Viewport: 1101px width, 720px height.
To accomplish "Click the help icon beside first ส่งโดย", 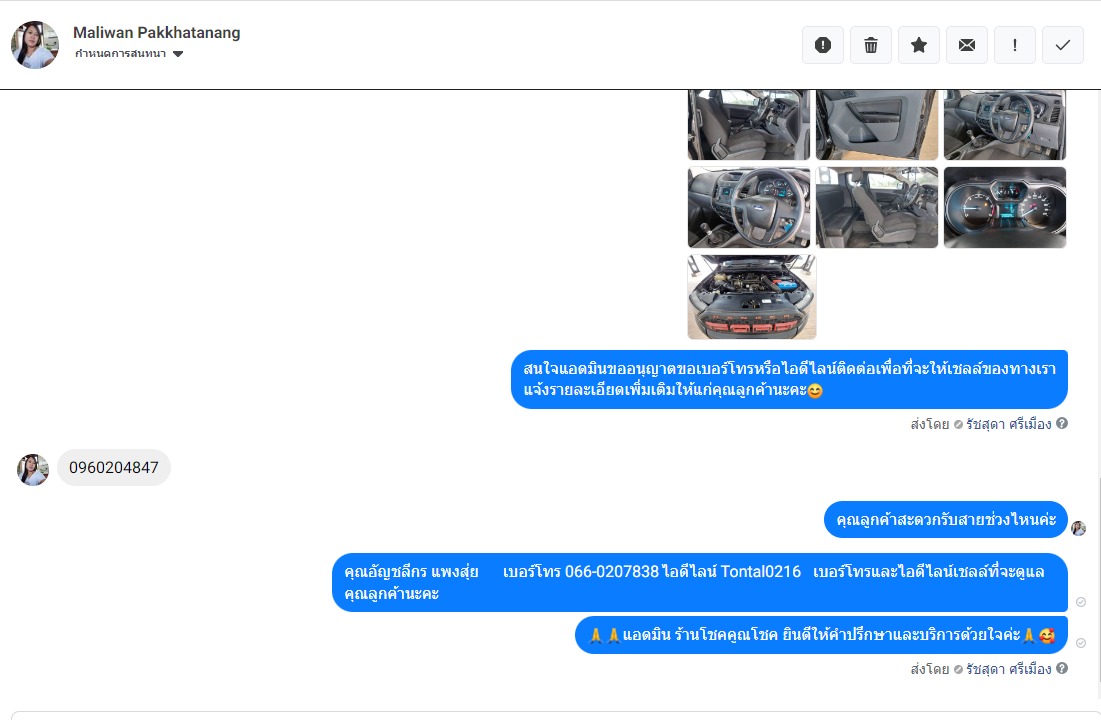I will click(x=1062, y=423).
